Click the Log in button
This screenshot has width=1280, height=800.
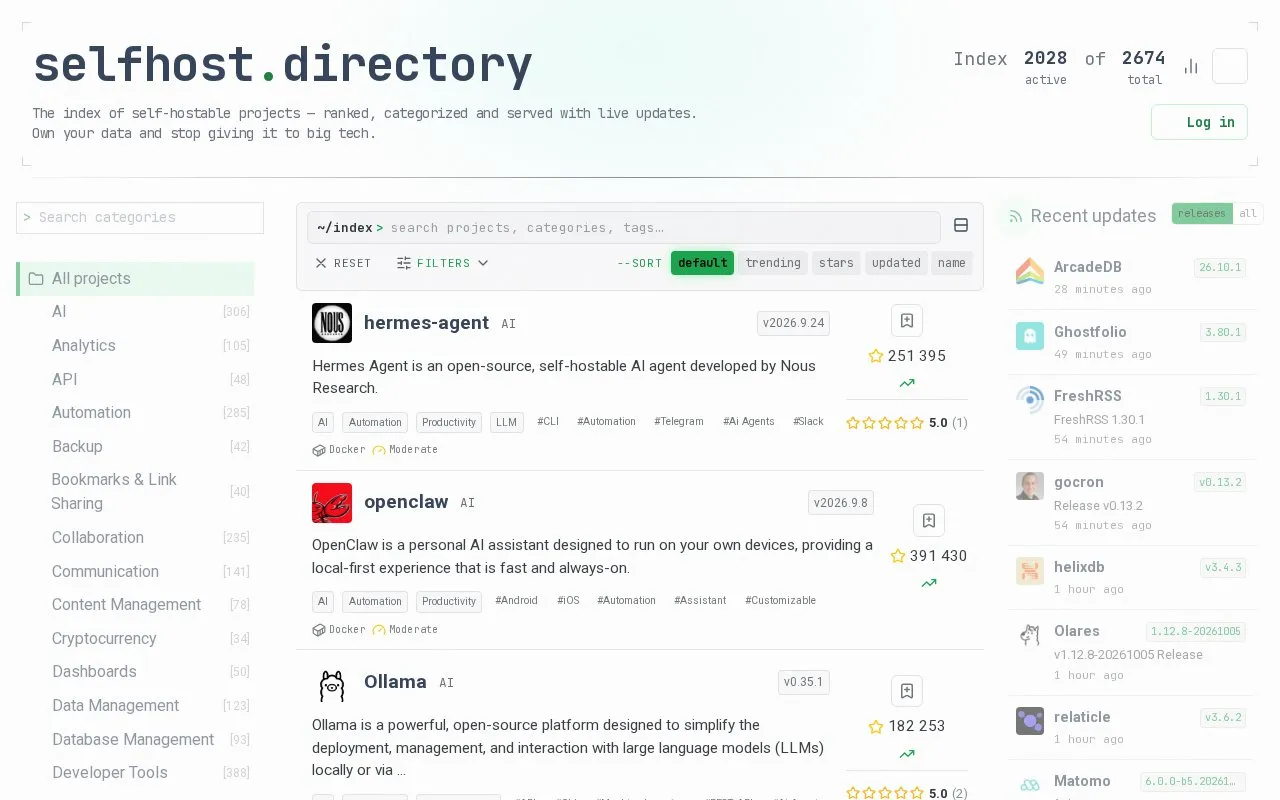[1199, 122]
